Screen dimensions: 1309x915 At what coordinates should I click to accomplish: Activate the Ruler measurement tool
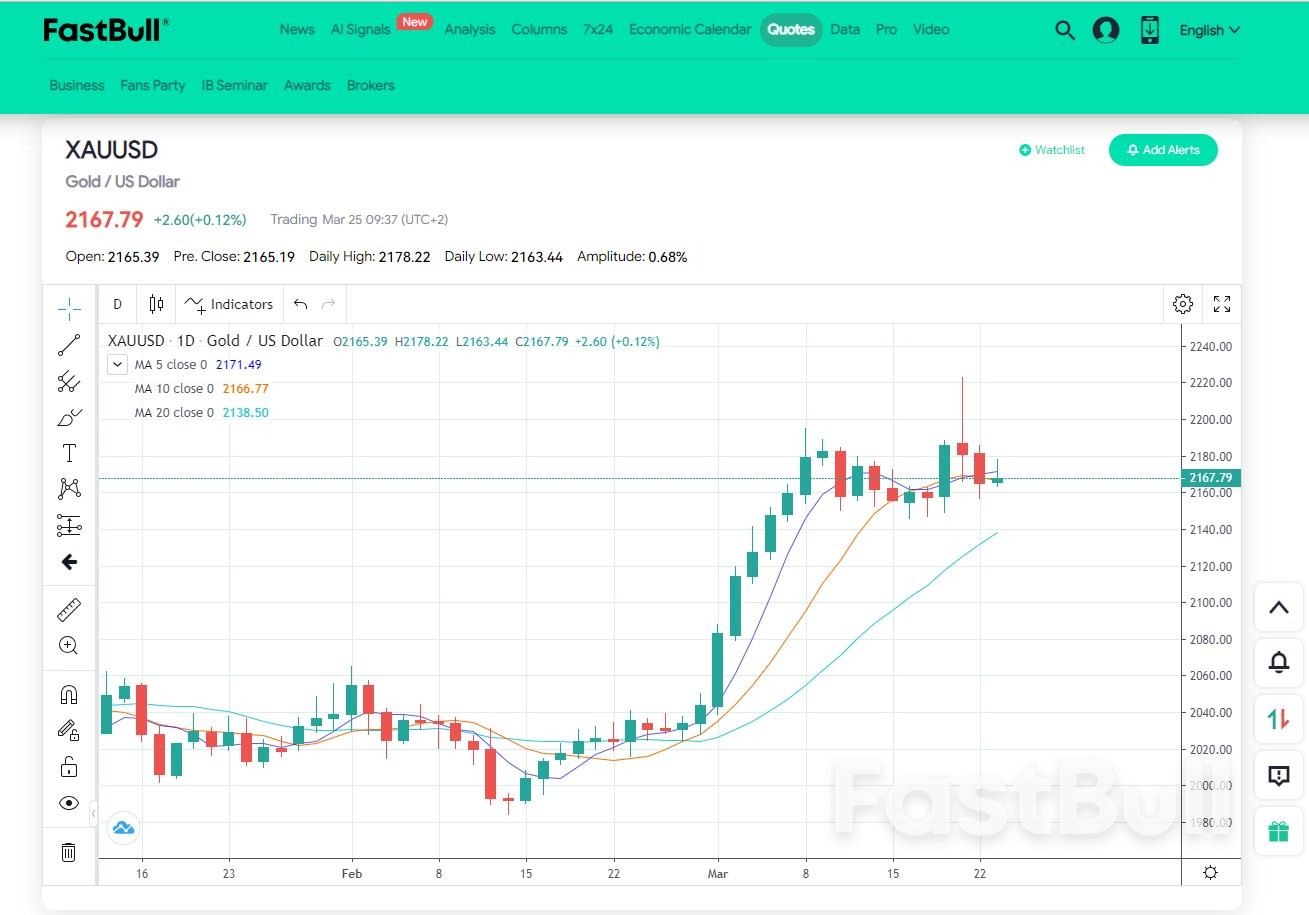(x=68, y=609)
